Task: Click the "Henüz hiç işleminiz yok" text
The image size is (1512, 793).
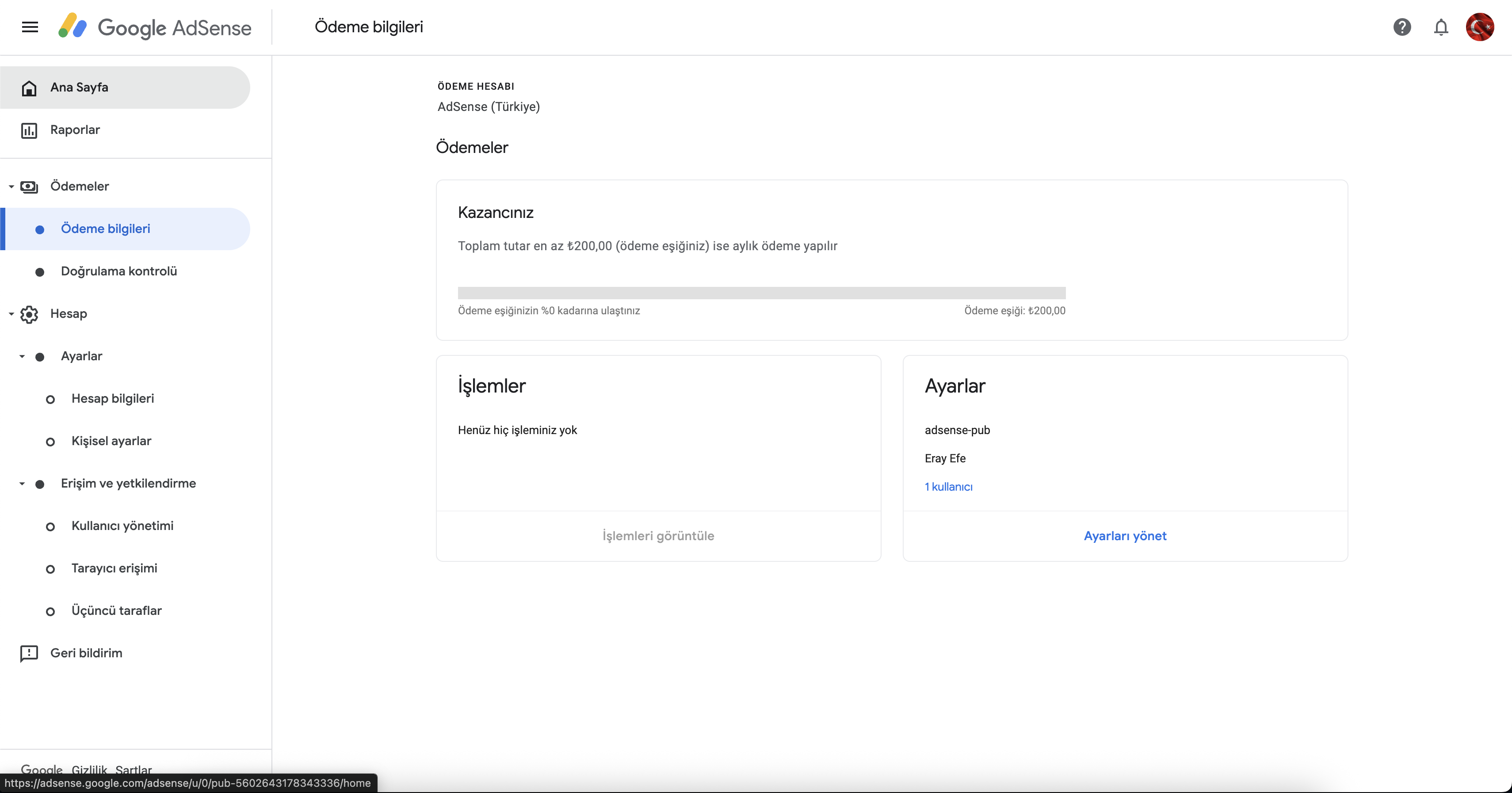Action: [x=517, y=430]
